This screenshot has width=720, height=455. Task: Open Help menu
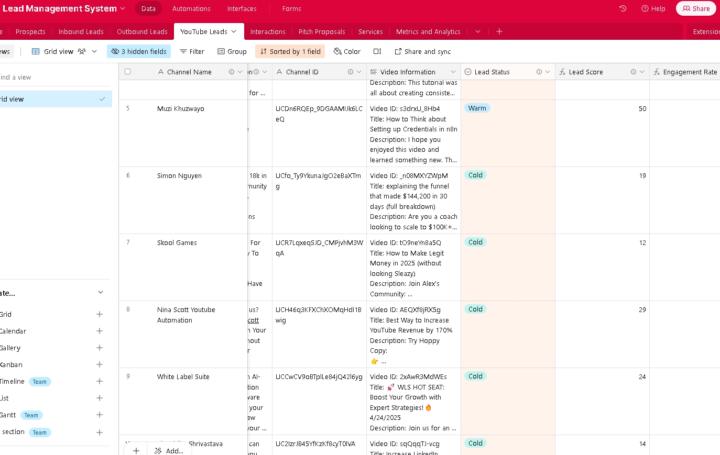(653, 8)
